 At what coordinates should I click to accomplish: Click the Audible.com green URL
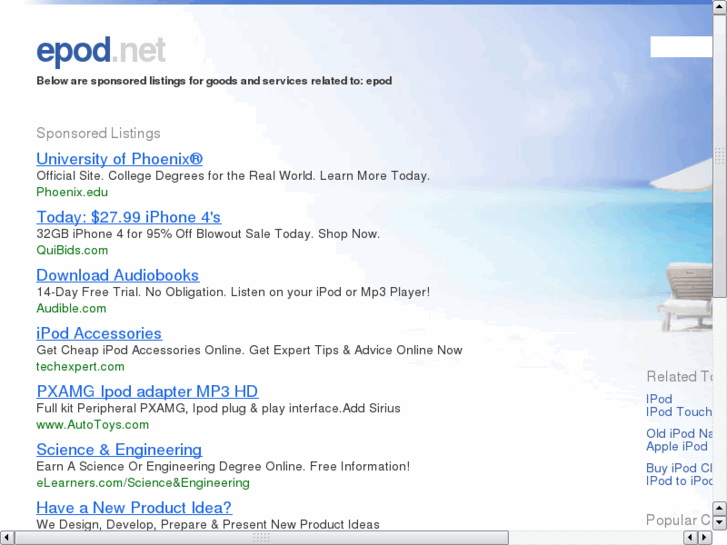click(71, 308)
